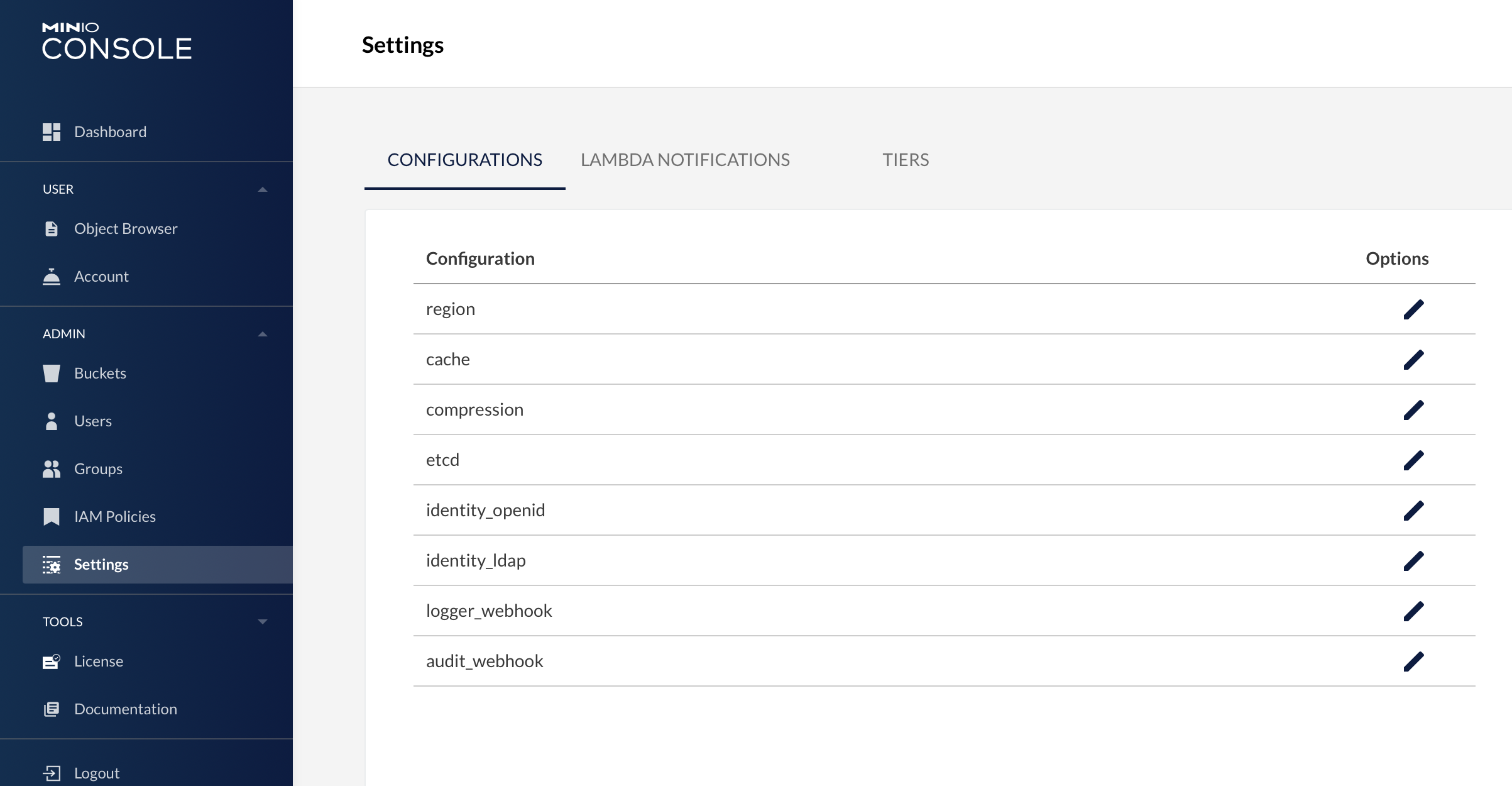Open compression settings via pencil icon

tap(1413, 410)
